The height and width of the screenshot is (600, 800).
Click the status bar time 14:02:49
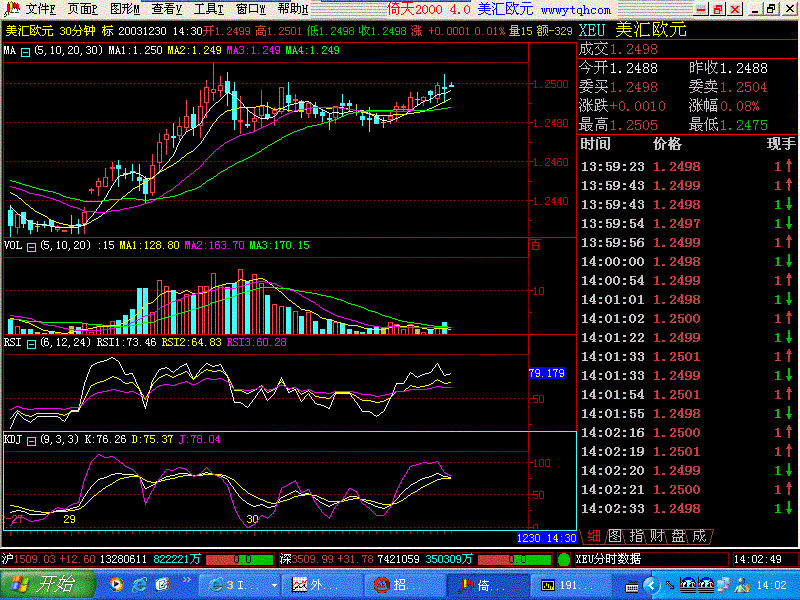click(757, 559)
